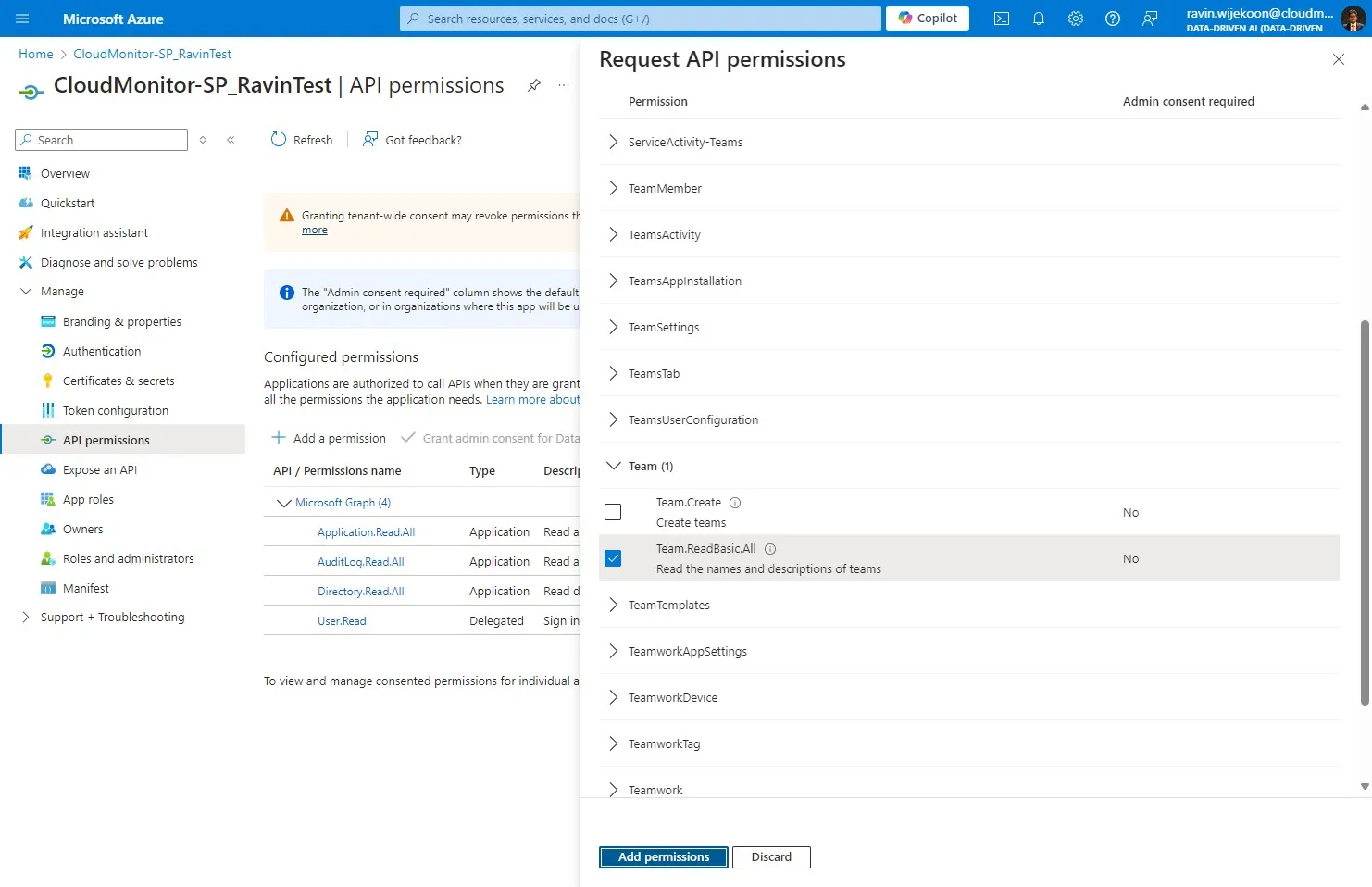Image resolution: width=1372 pixels, height=887 pixels.
Task: Click the sidebar Search field
Action: coord(101,140)
